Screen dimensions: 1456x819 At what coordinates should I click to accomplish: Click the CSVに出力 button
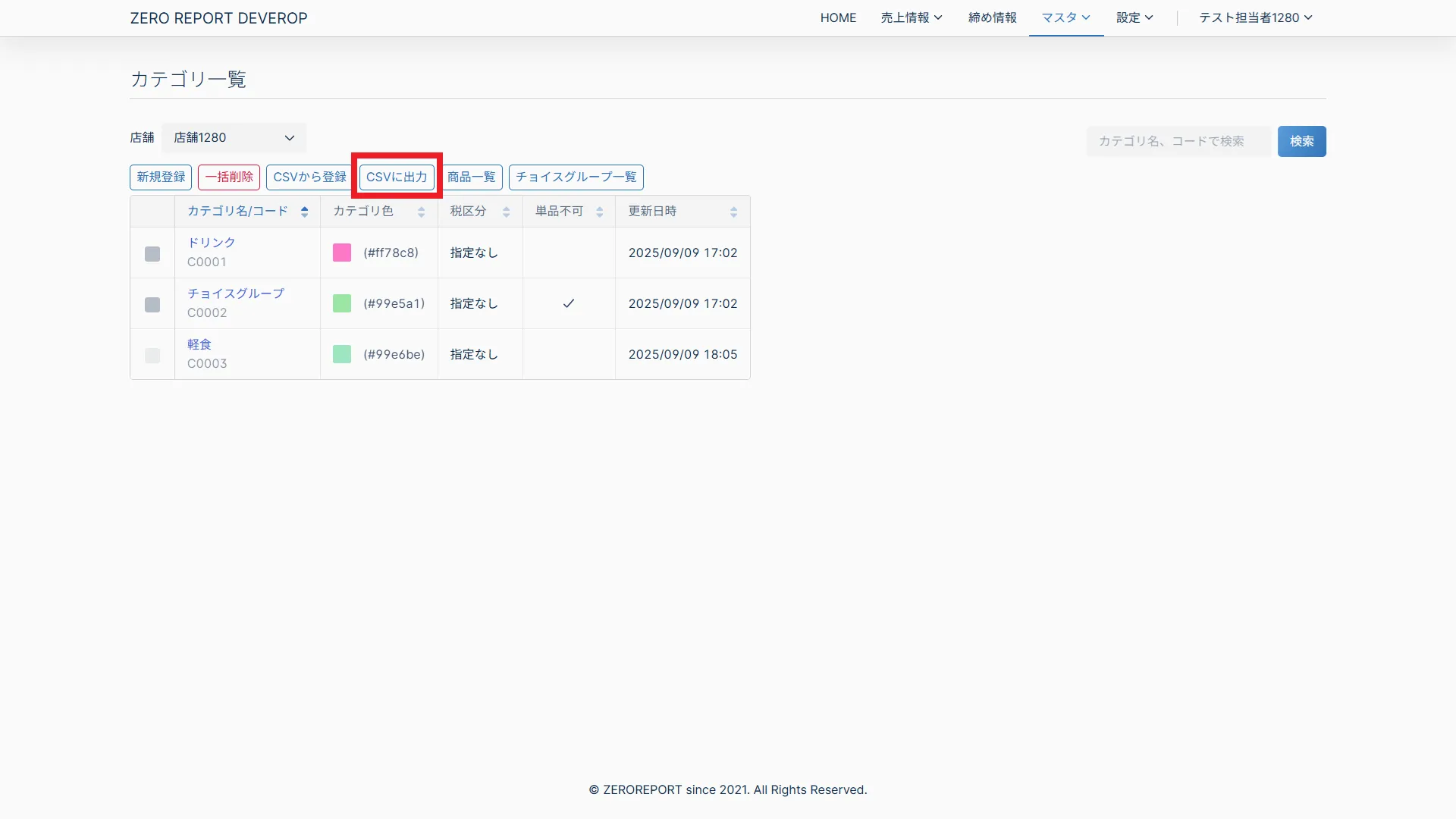click(397, 177)
